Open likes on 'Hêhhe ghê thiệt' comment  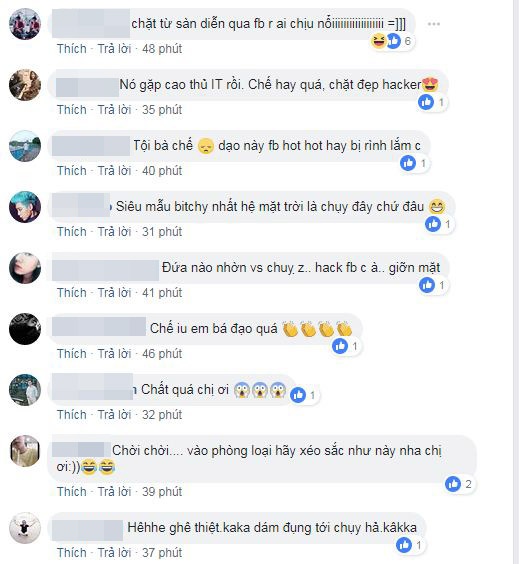(410, 545)
